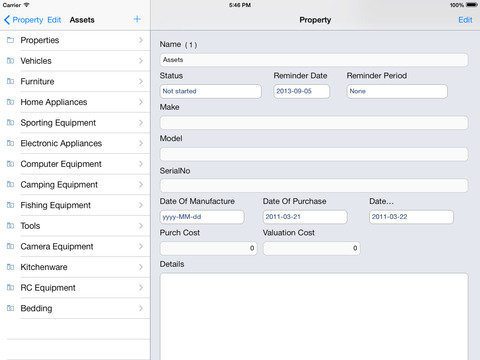Select folder icon beside Kitchenware
480x360 pixels.
point(10,267)
